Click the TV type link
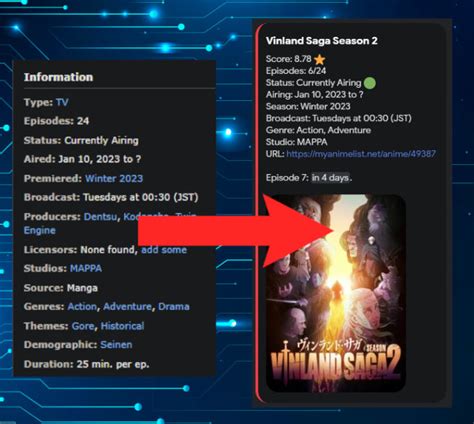Image resolution: width=474 pixels, height=424 pixels. click(62, 102)
